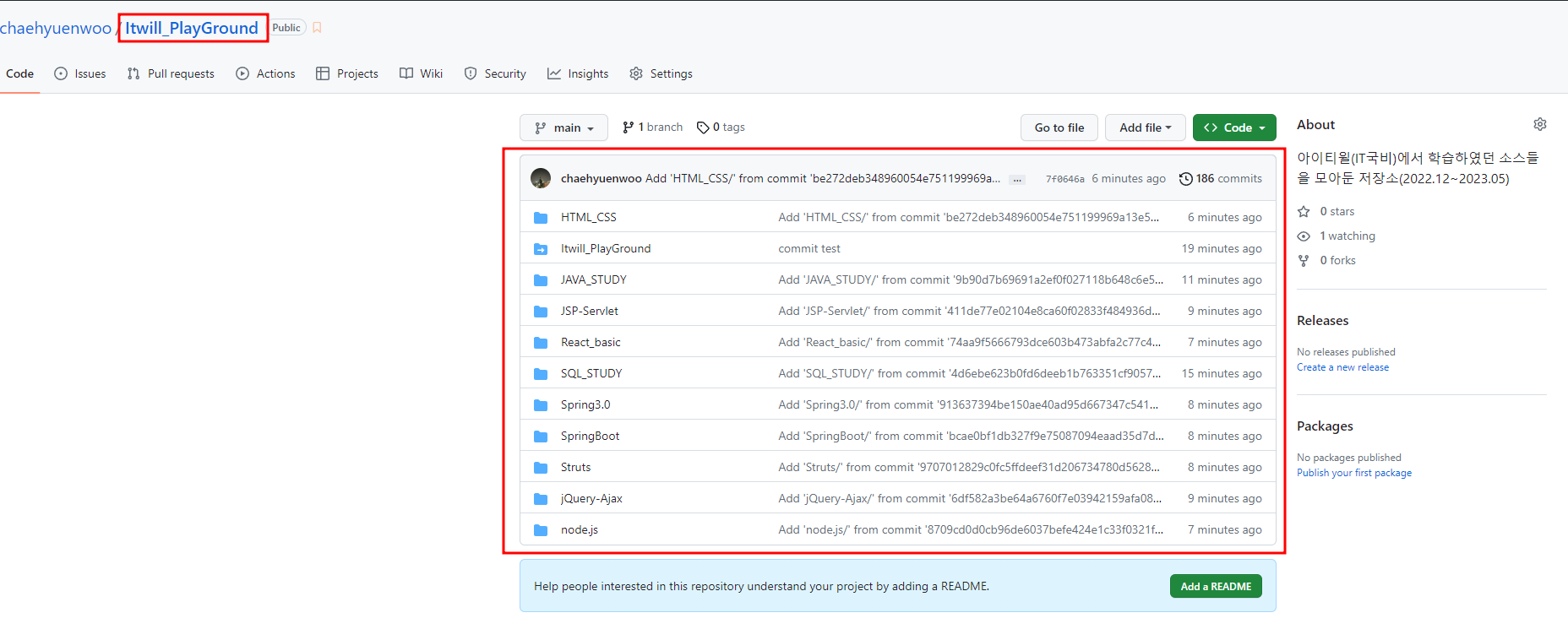Viewport: 1568px width, 640px height.
Task: Click the node.js folder icon
Action: tap(541, 530)
